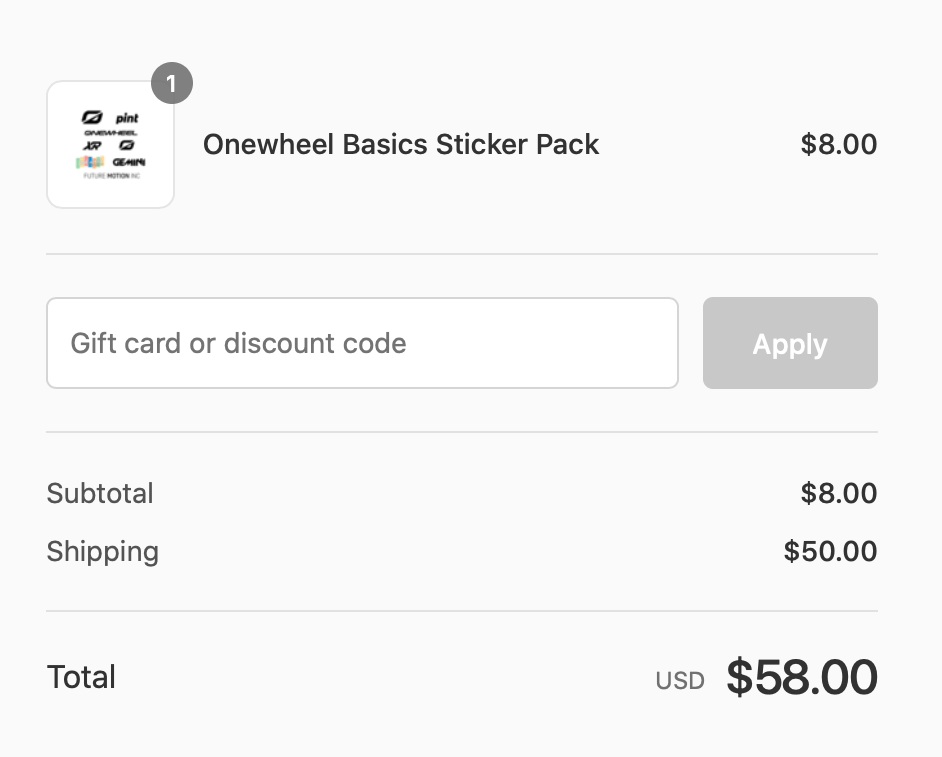Click the $58.00 grand total
The image size is (942, 757).
(800, 677)
